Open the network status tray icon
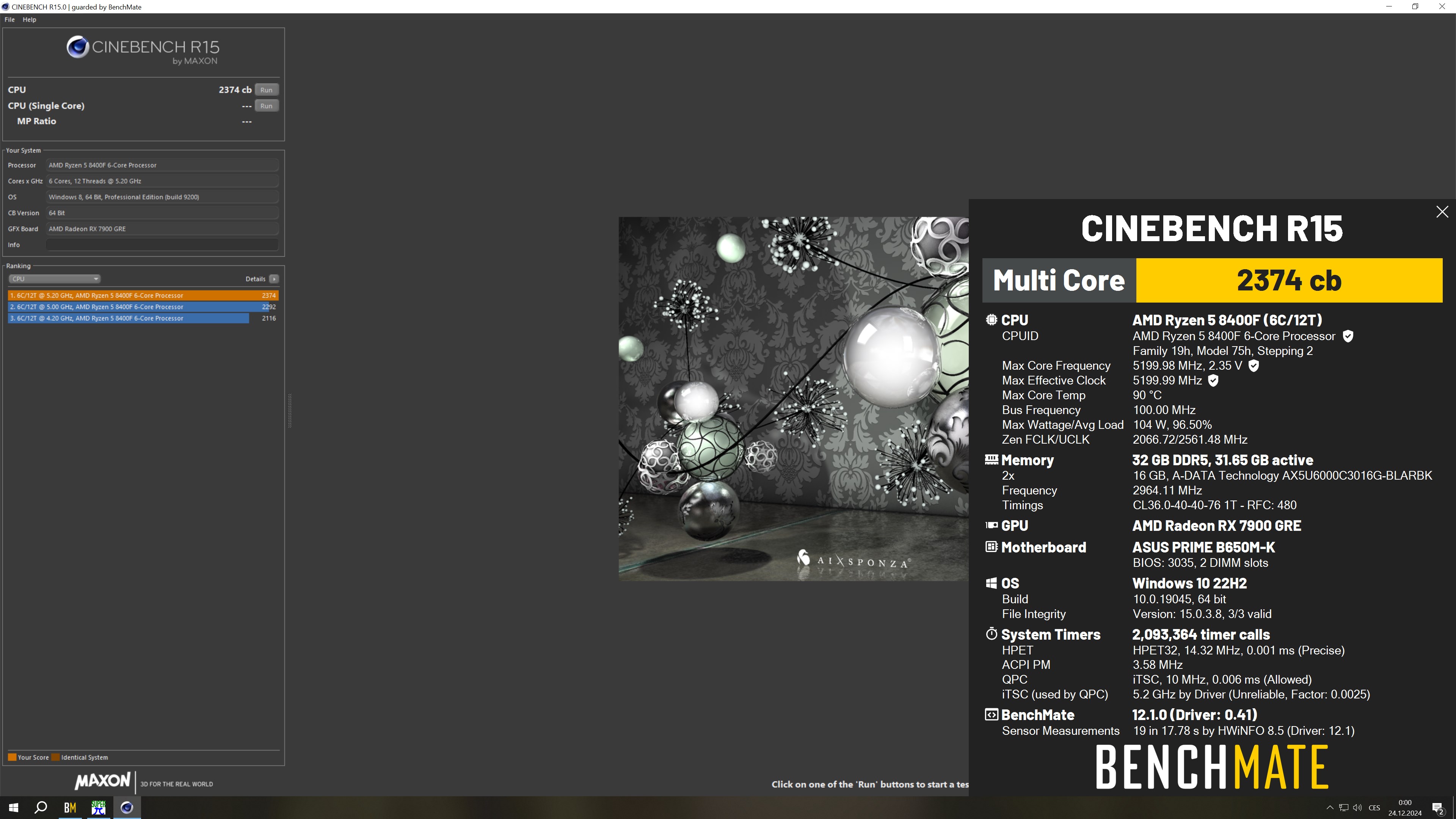 [1343, 808]
